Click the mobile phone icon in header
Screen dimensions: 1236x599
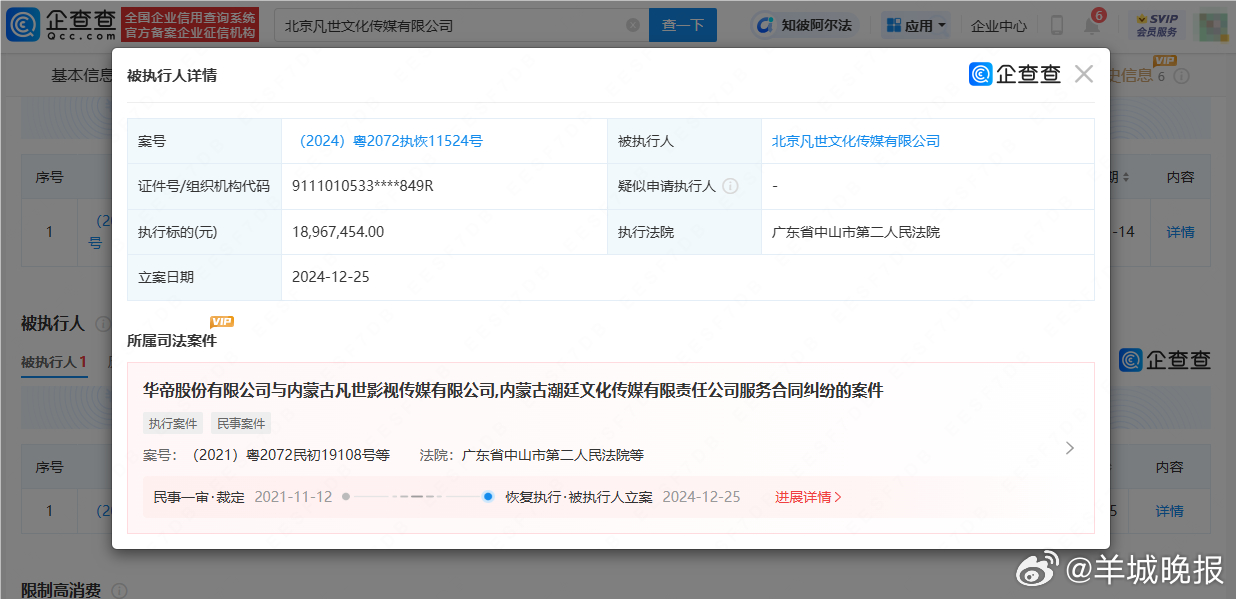[x=1056, y=25]
